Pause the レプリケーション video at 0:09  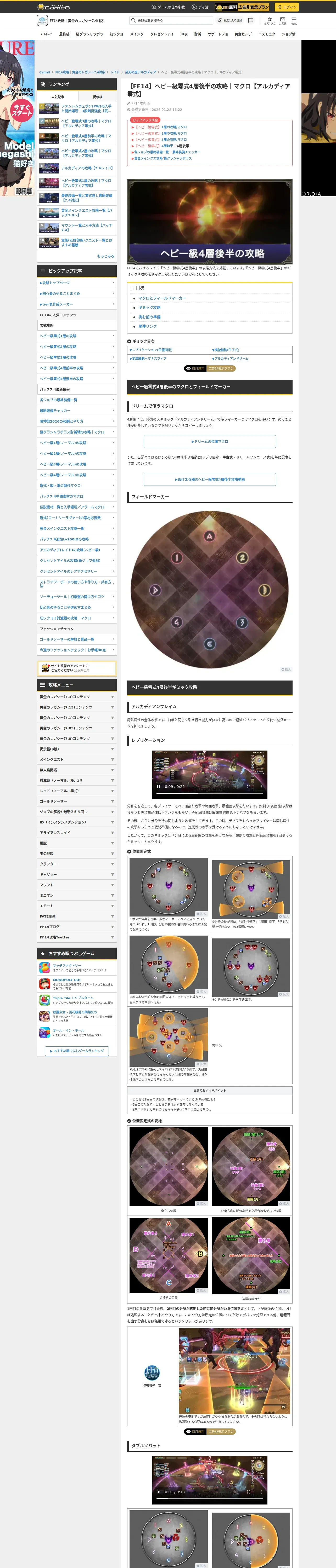pyautogui.click(x=159, y=786)
